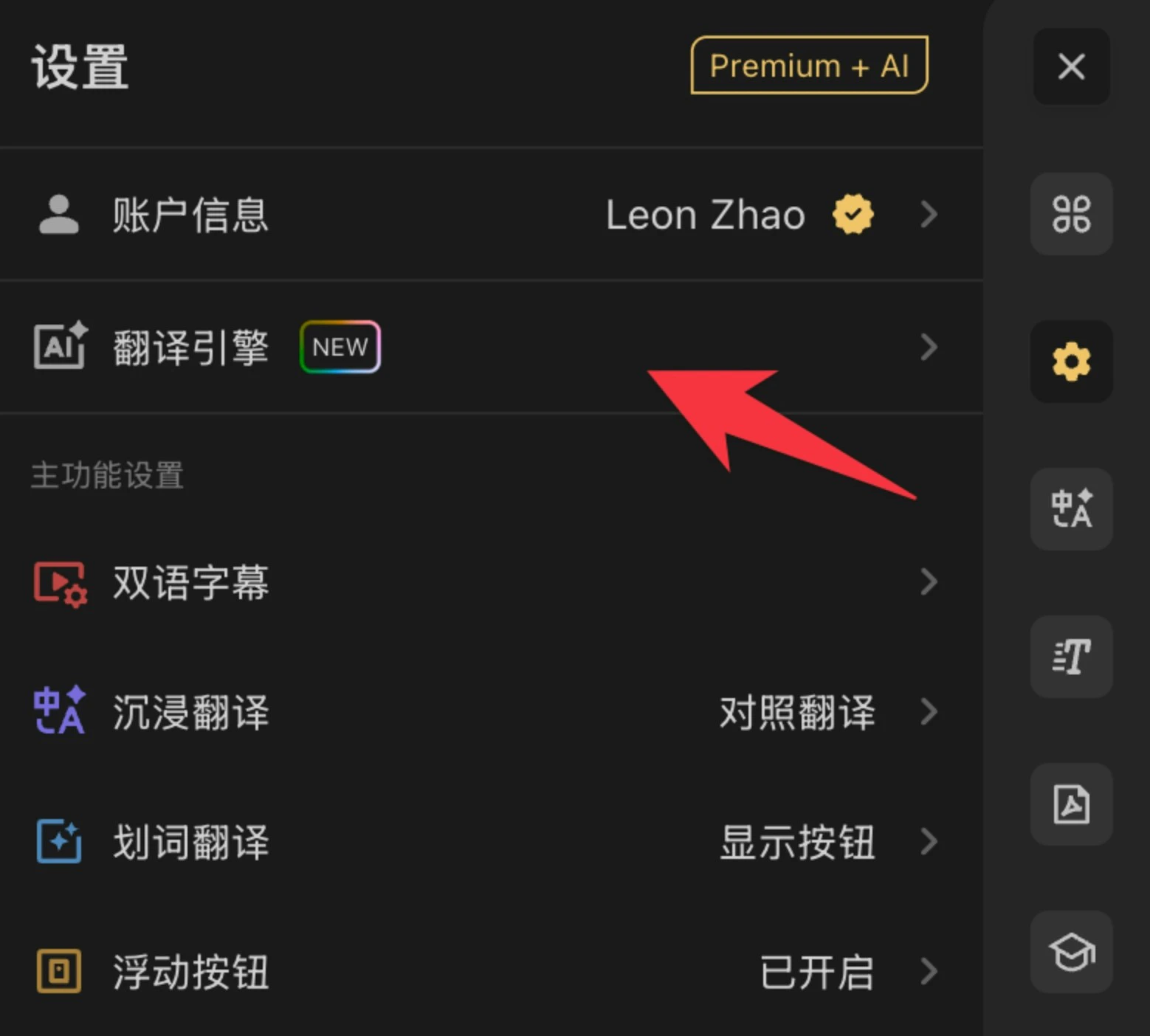Select the bilingual subtitles video icon
Viewport: 1150px width, 1036px height.
[59, 582]
